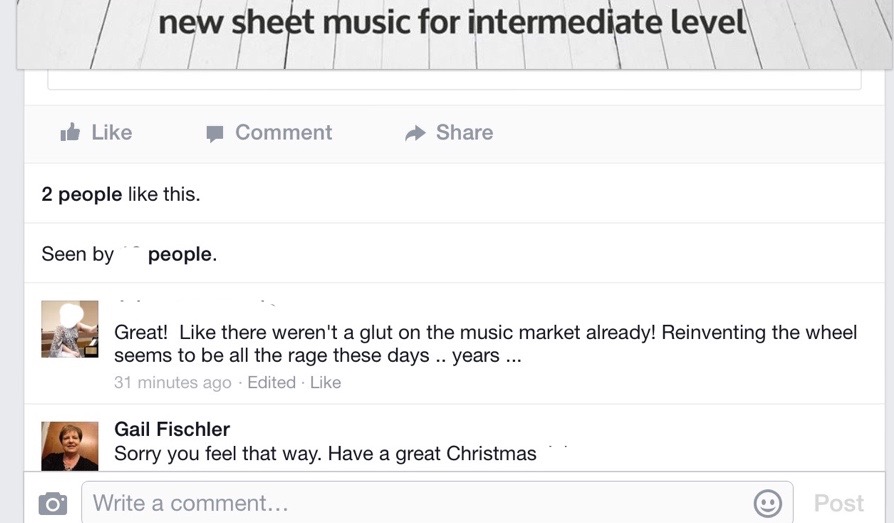Click the Post button
Image resolution: width=894 pixels, height=523 pixels.
[x=839, y=503]
